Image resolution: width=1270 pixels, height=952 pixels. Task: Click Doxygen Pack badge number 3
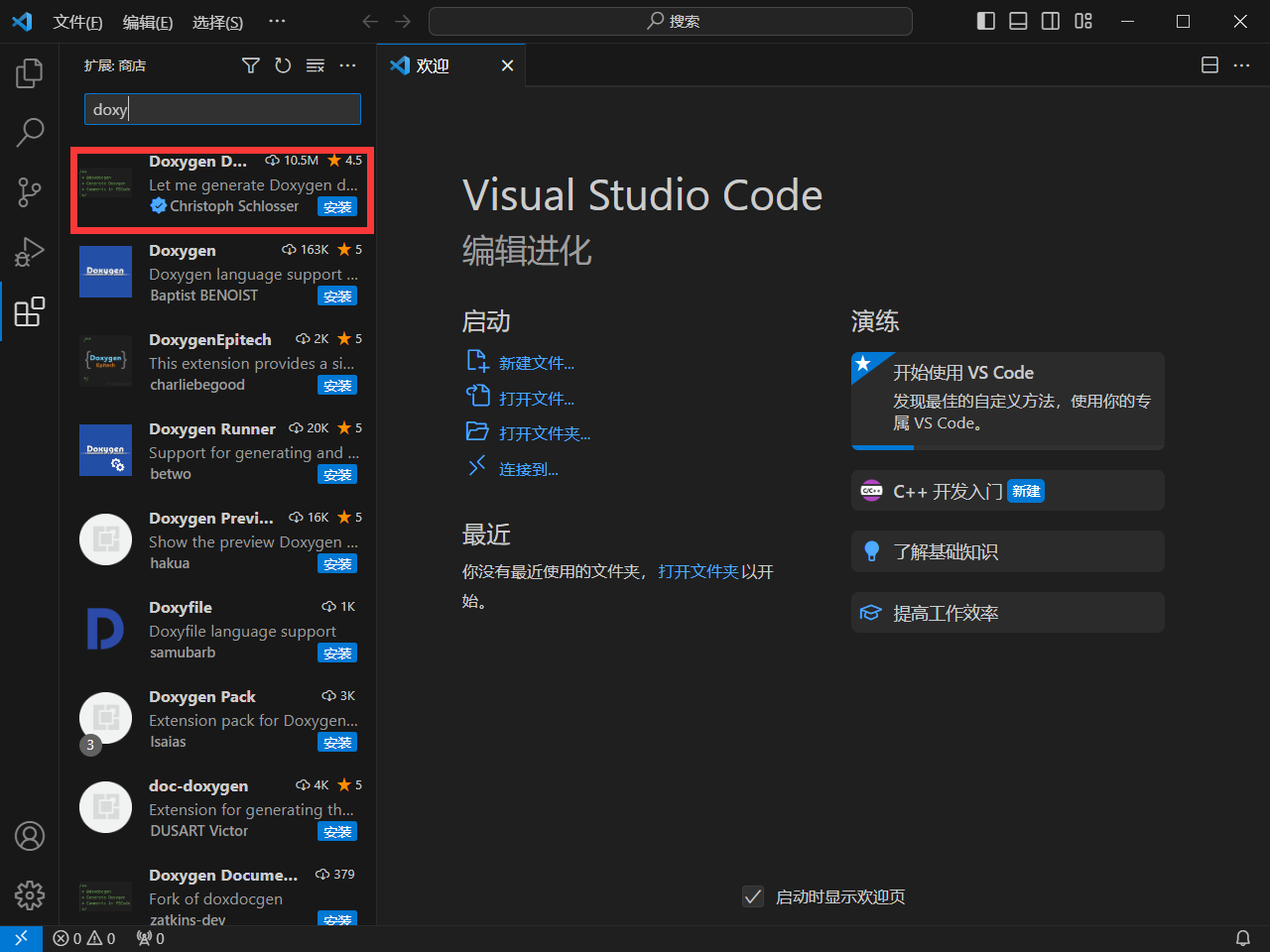click(x=90, y=745)
